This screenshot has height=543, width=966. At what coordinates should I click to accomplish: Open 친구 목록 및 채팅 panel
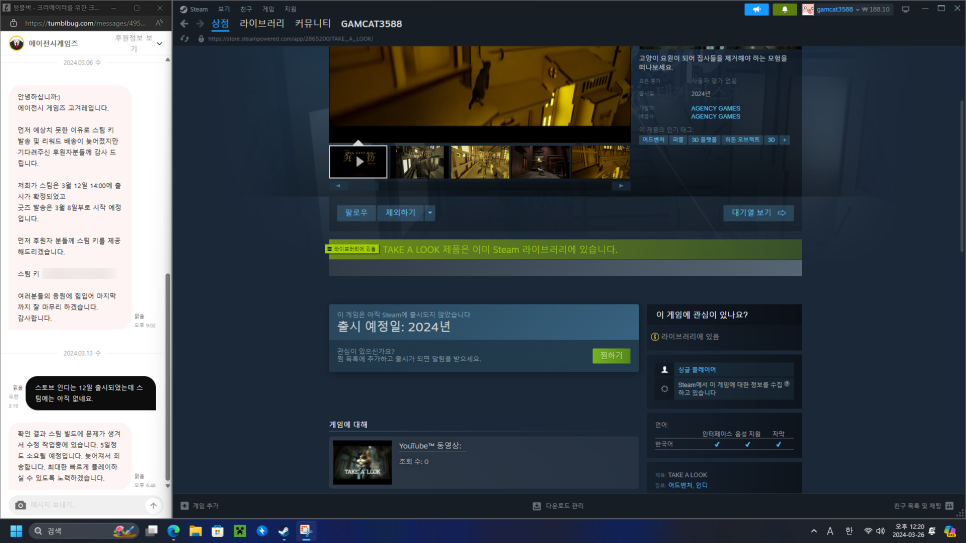(923, 506)
